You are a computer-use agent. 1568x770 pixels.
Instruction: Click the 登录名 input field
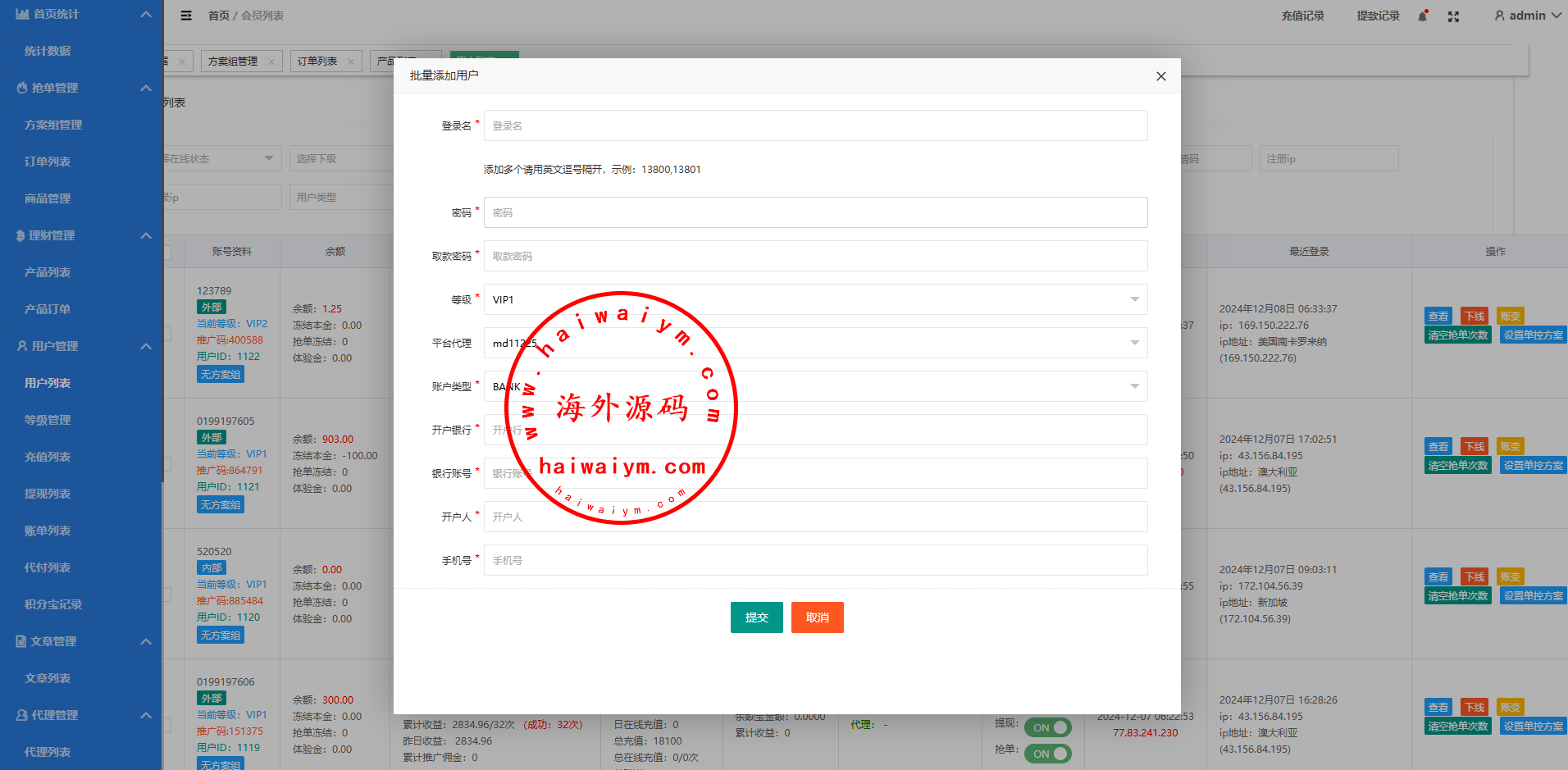815,125
